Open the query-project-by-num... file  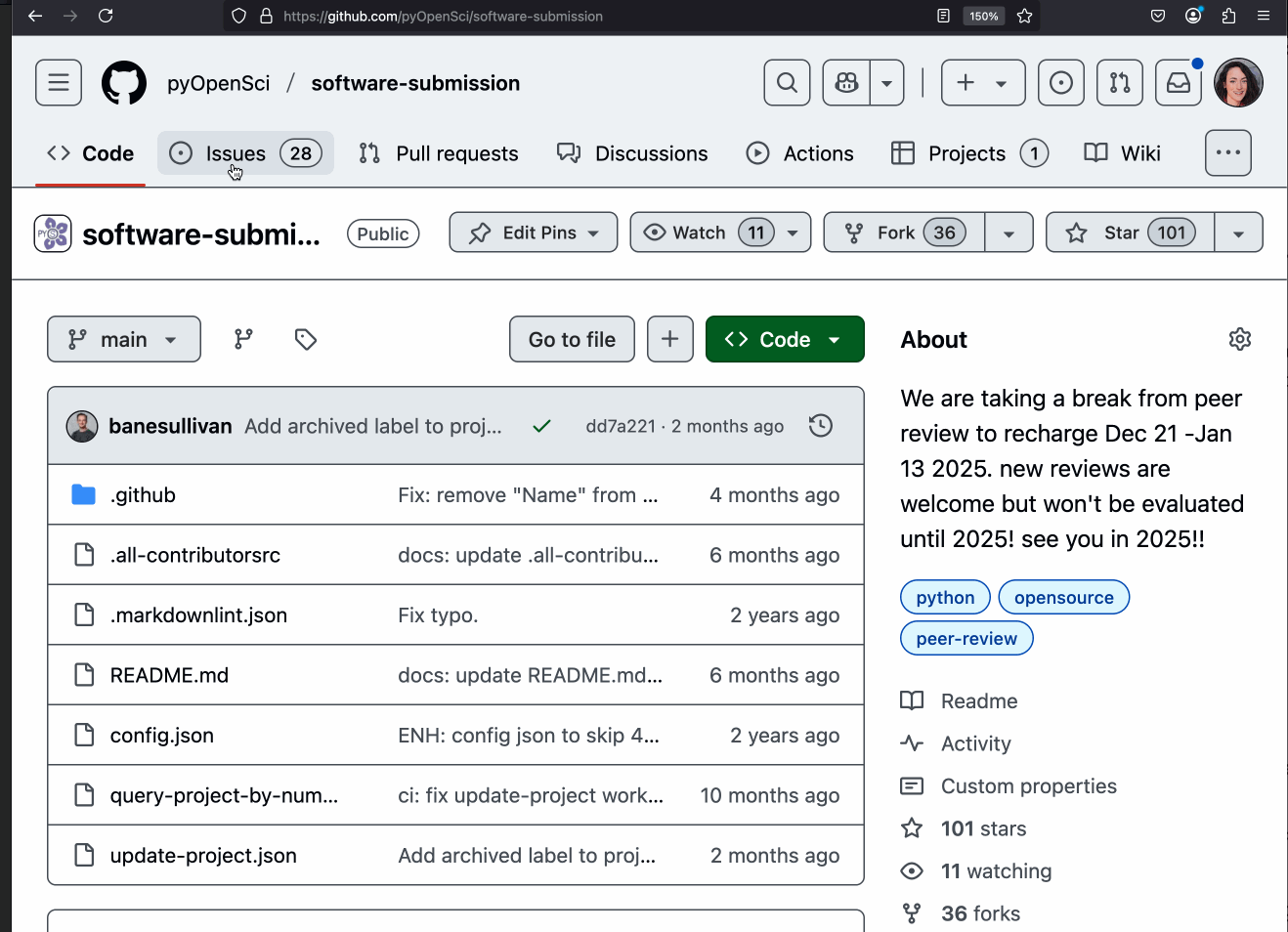click(x=224, y=795)
